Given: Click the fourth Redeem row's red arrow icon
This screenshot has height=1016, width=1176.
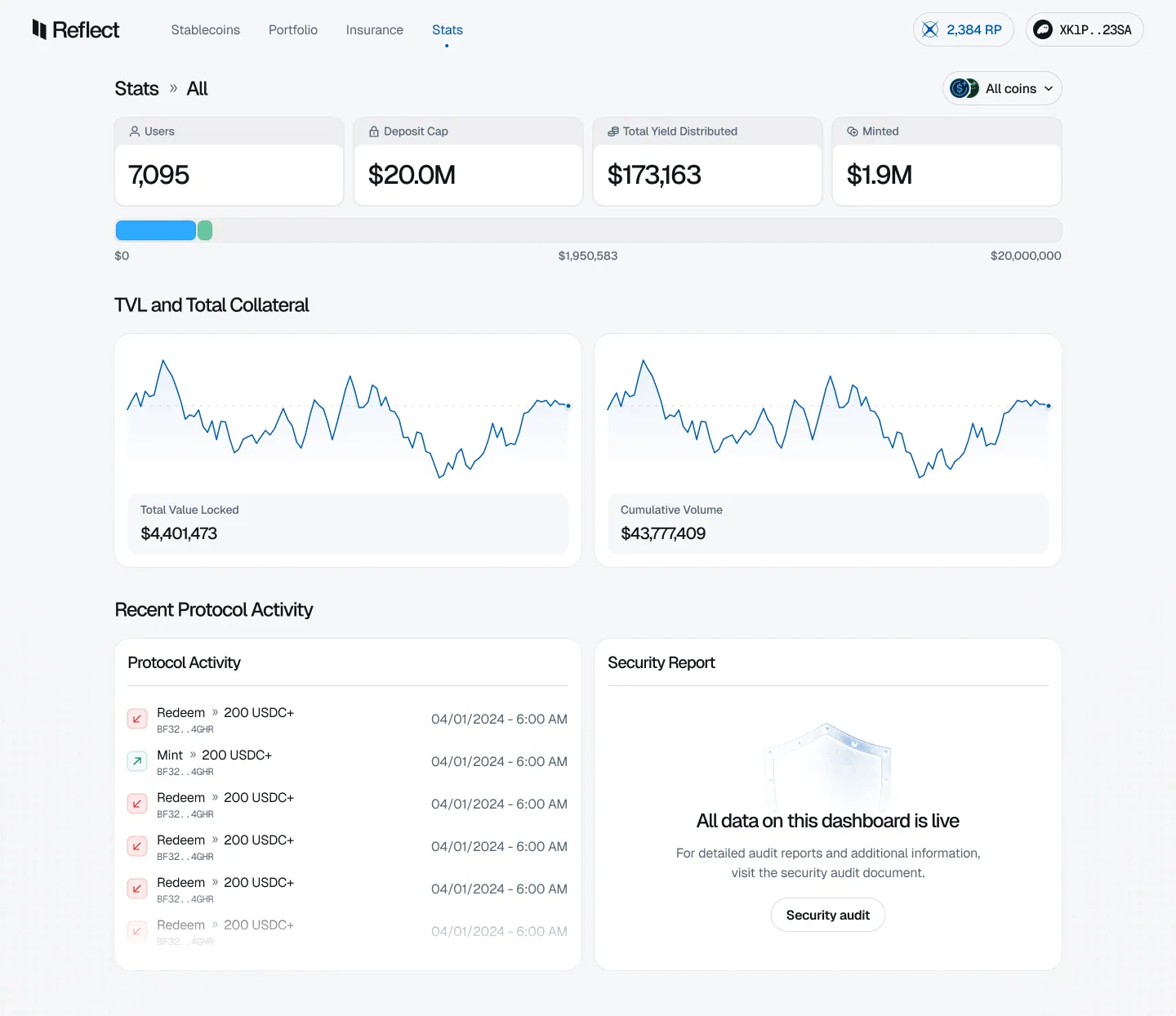Looking at the screenshot, I should tap(137, 889).
